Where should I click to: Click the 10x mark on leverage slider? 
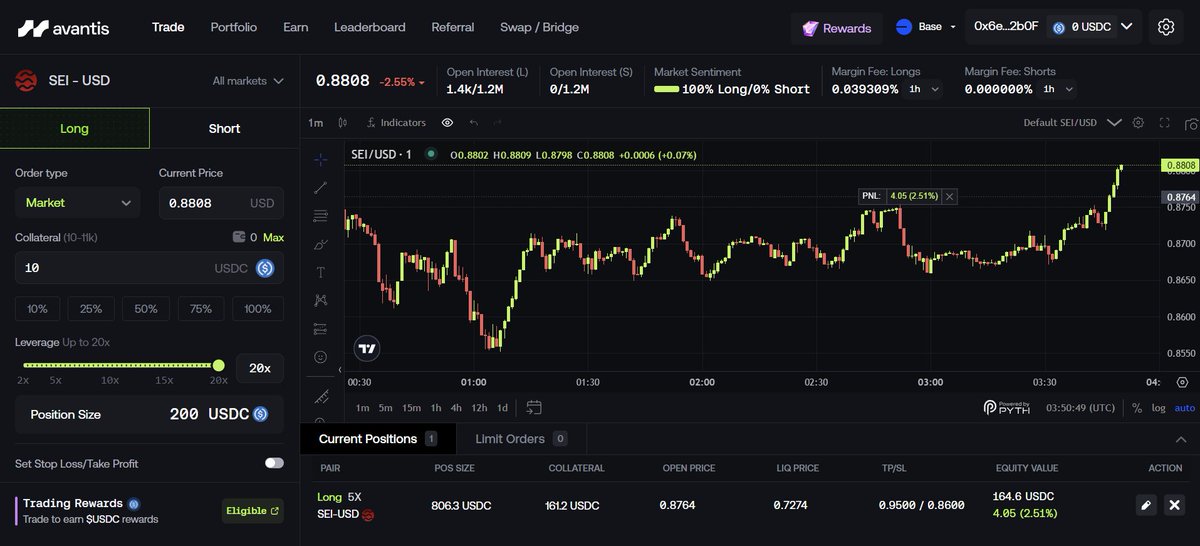pos(110,380)
